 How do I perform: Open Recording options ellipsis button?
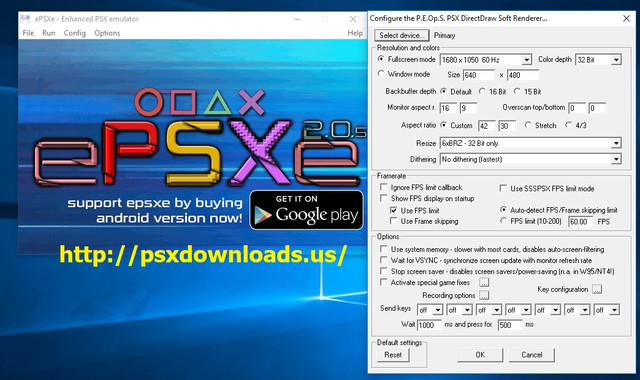click(x=484, y=295)
